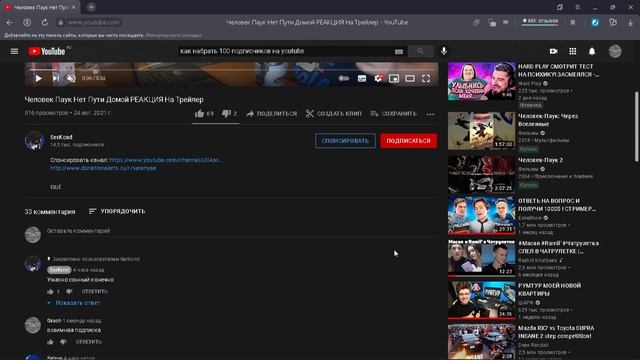This screenshot has width=640, height=360.
Task: Open player settings gear
Action: point(378,78)
